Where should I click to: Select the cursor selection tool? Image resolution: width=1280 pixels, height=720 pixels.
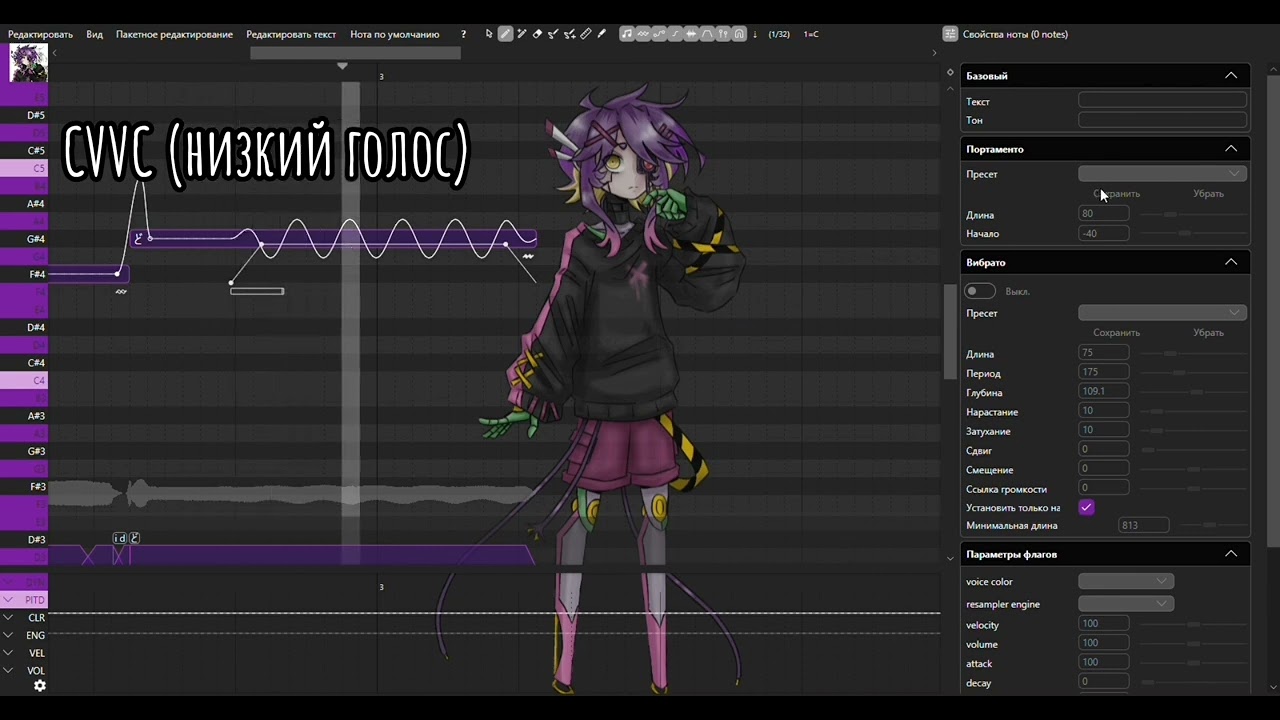(489, 34)
